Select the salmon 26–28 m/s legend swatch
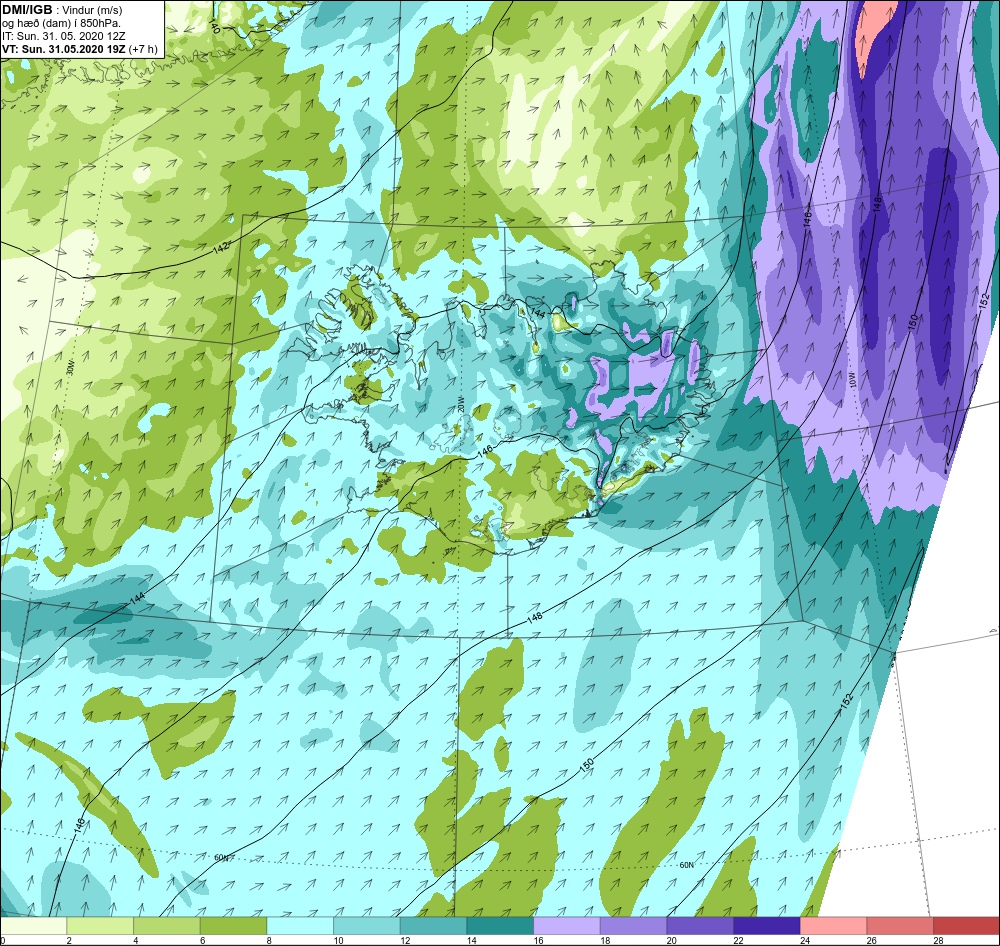 tap(899, 926)
